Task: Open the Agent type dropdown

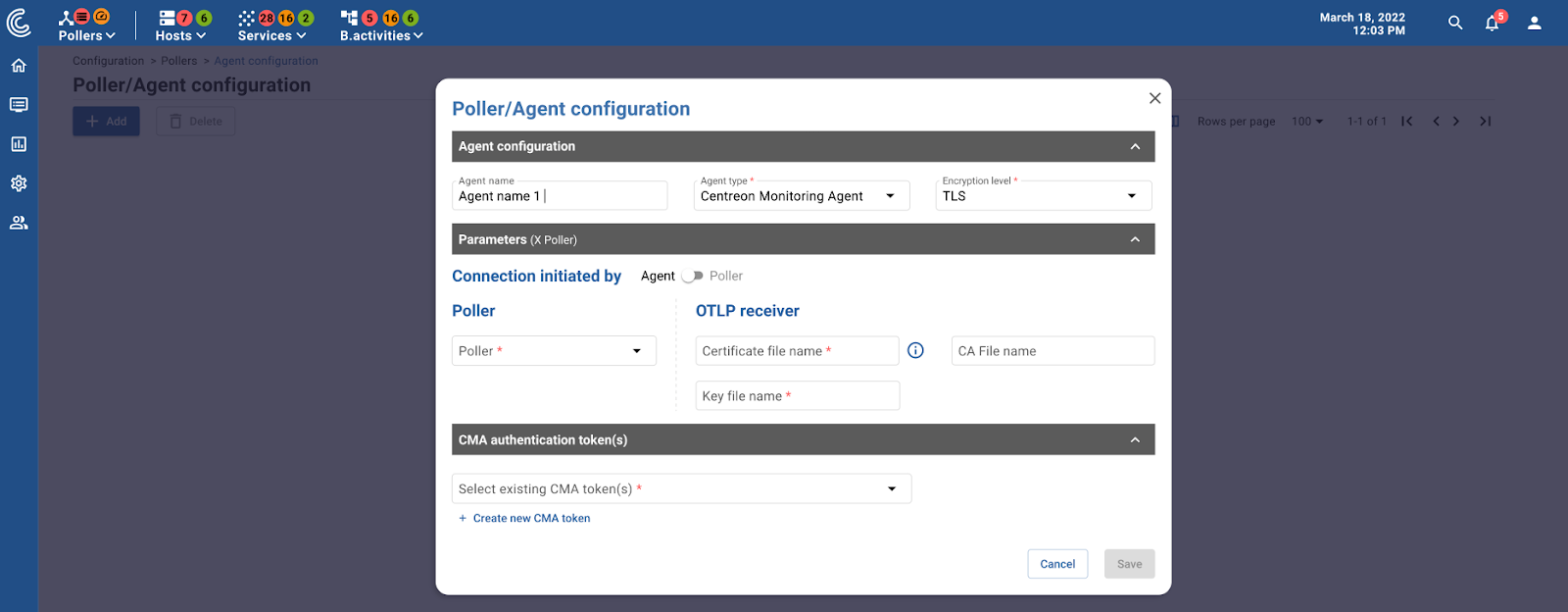Action: pyautogui.click(x=802, y=196)
